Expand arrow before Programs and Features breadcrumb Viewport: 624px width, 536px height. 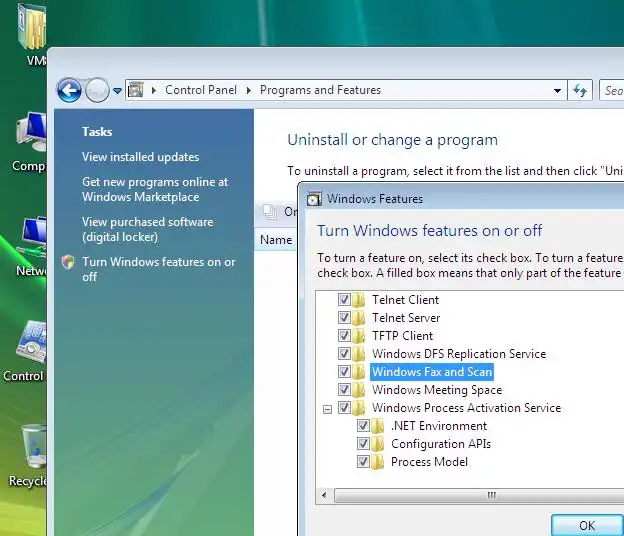(249, 90)
